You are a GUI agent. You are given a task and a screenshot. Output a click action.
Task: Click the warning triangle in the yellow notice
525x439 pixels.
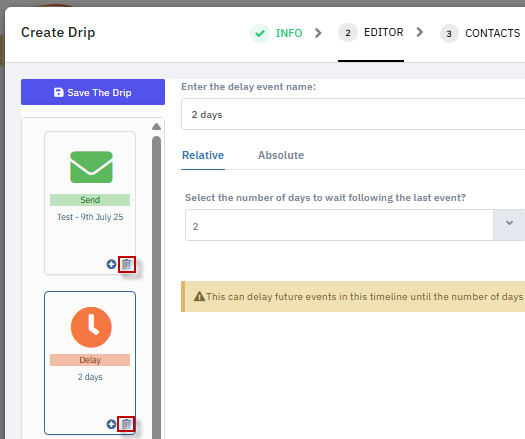pos(199,296)
